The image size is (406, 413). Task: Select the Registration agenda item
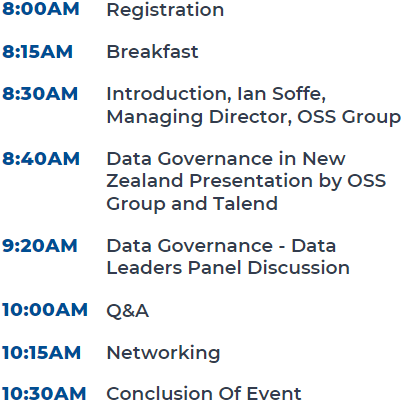click(165, 10)
